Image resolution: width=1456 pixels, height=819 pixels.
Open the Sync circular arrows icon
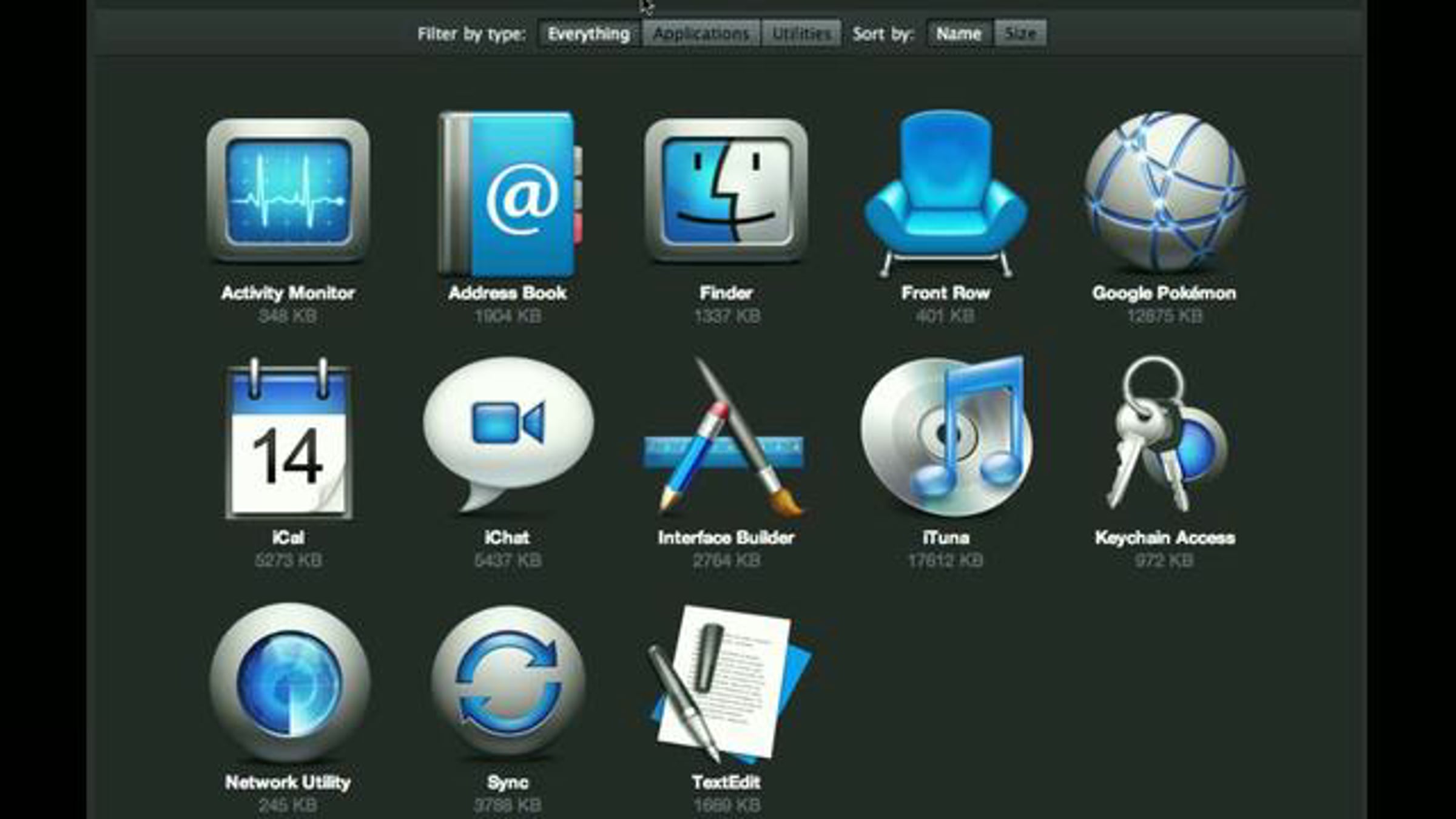(x=508, y=682)
